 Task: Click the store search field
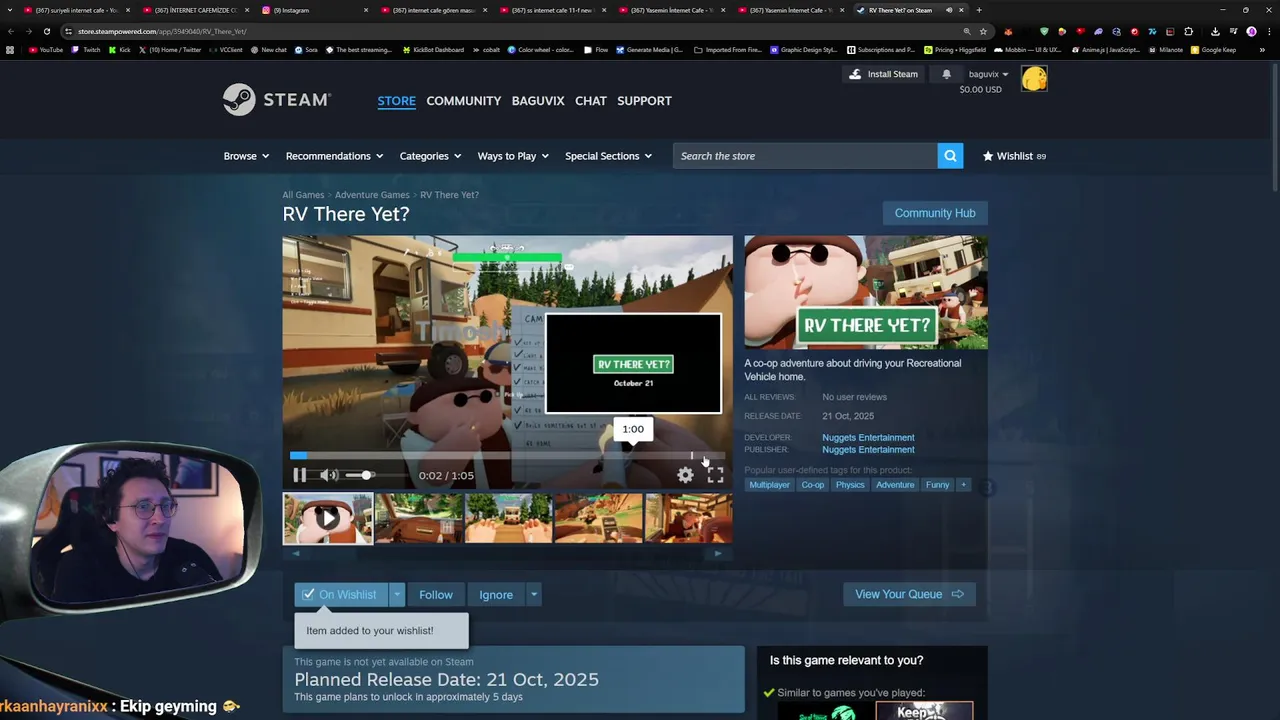click(x=805, y=156)
